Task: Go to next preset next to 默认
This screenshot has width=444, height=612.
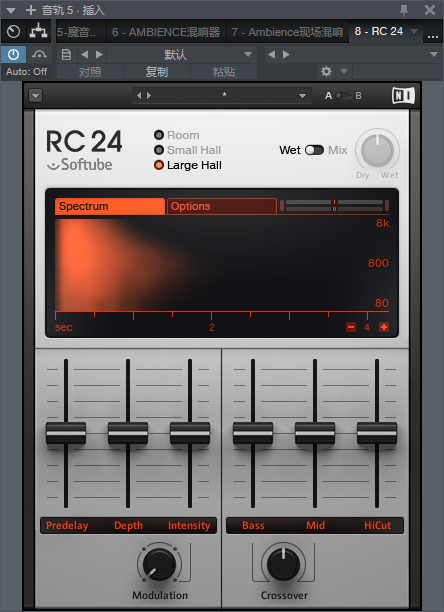Action: 99,55
